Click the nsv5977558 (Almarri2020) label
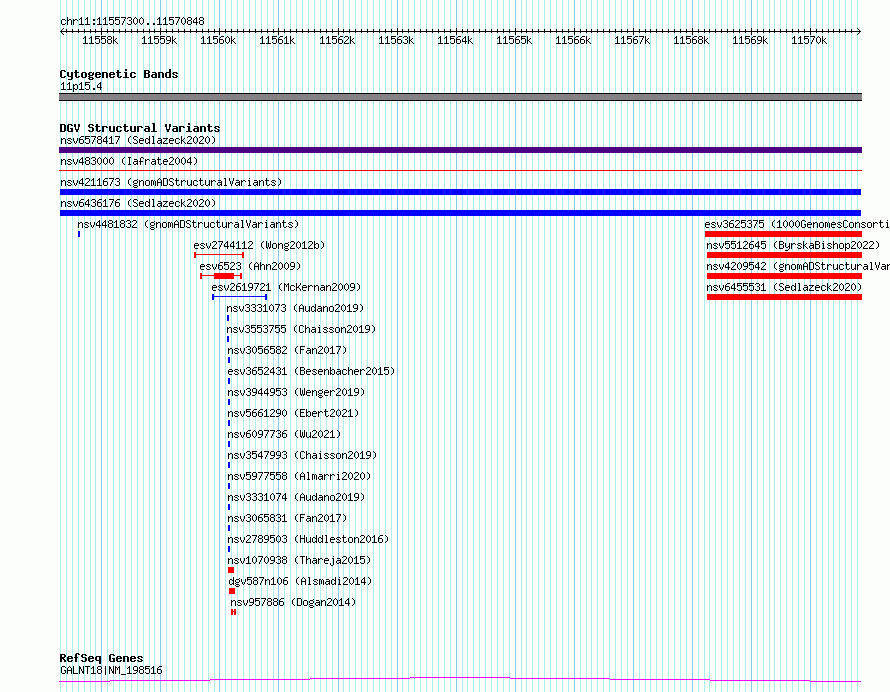Viewport: 890px width, 692px height. (x=299, y=476)
